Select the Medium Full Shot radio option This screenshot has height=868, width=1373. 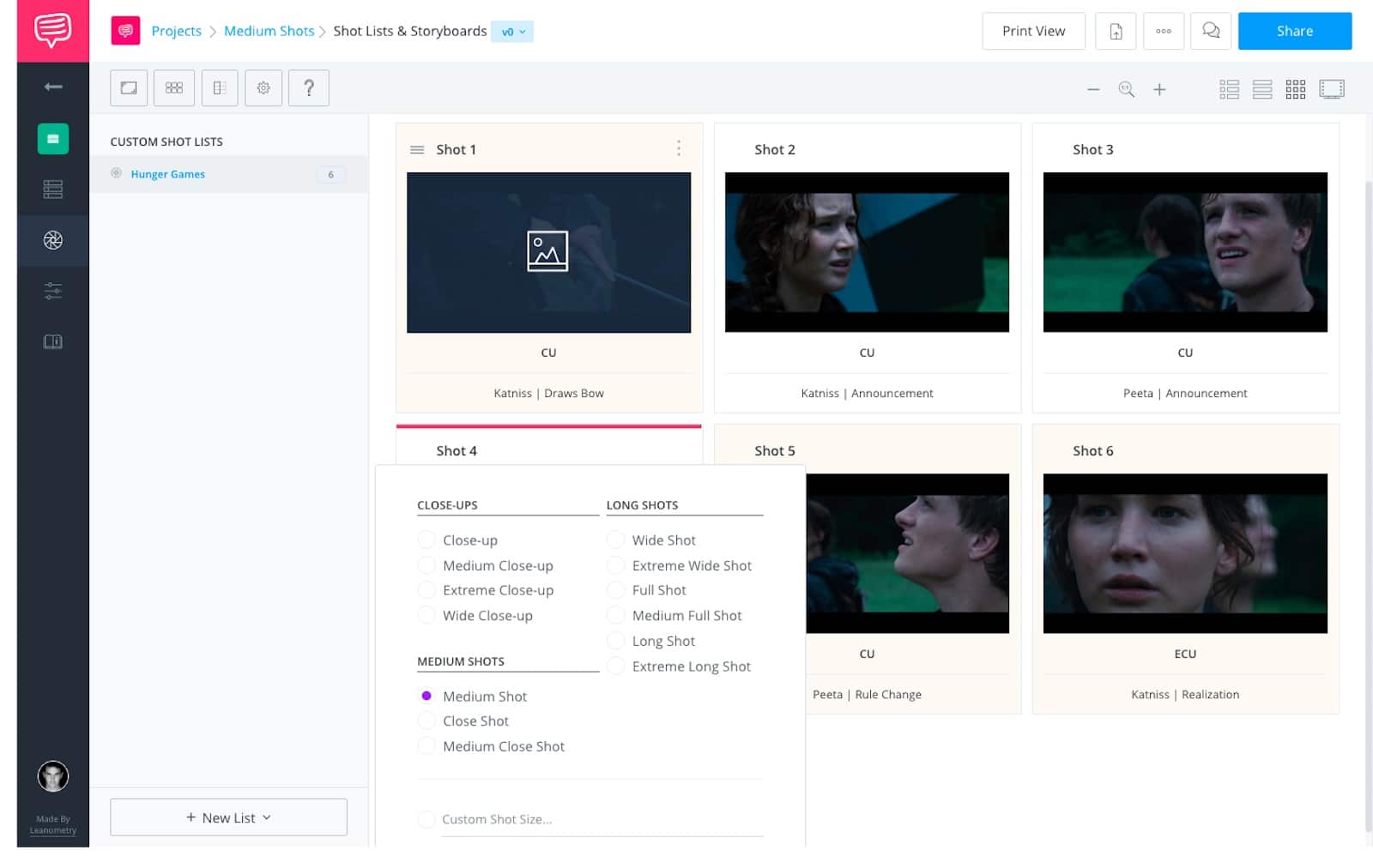coord(615,615)
